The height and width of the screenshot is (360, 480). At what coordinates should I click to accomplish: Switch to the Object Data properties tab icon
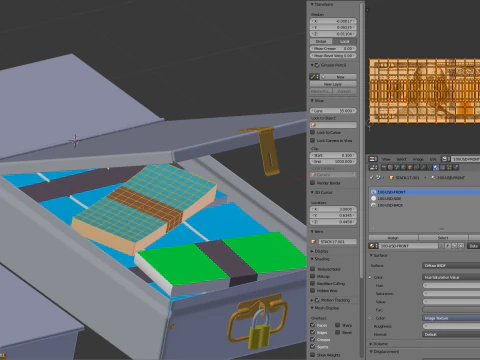pos(429,167)
